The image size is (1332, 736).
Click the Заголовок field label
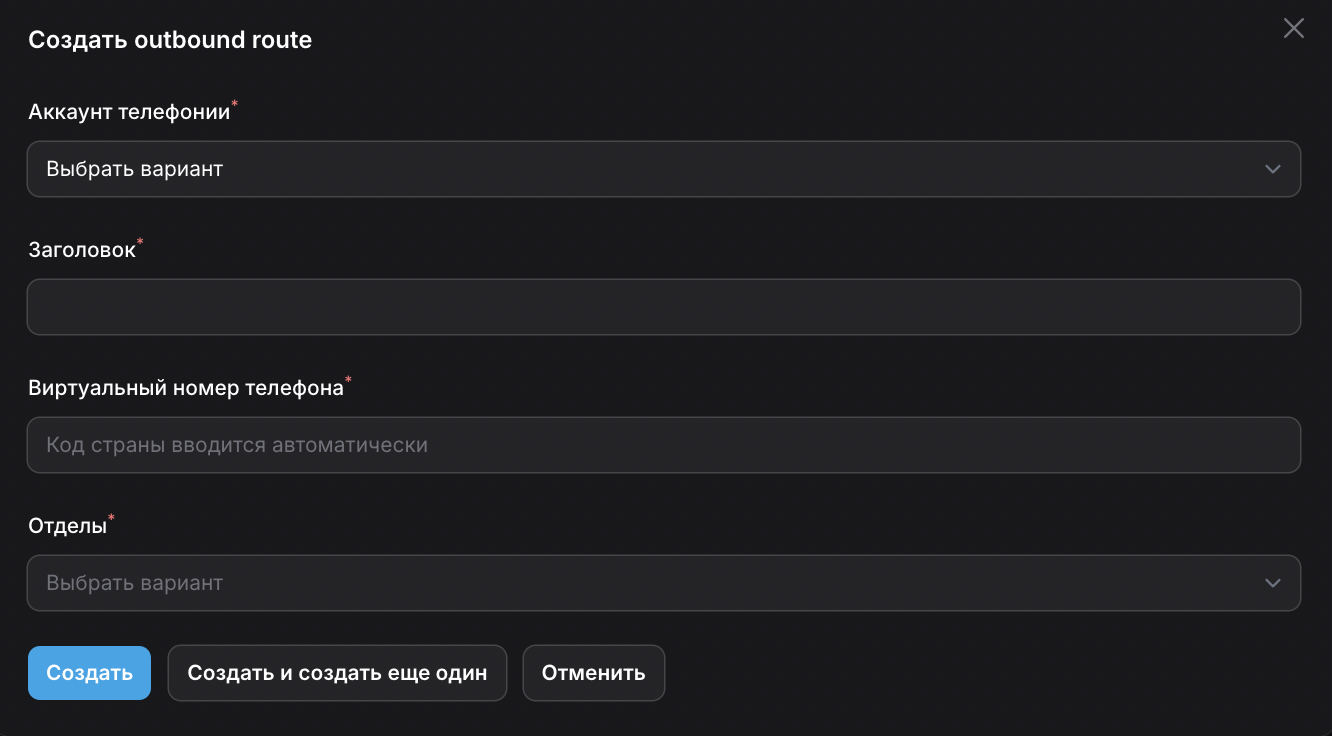click(82, 250)
